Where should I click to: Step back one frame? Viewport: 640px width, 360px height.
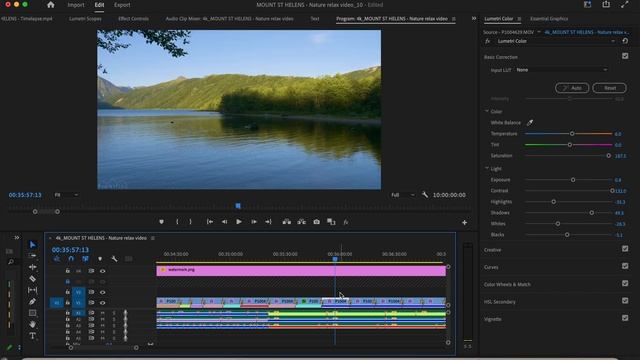pos(224,222)
